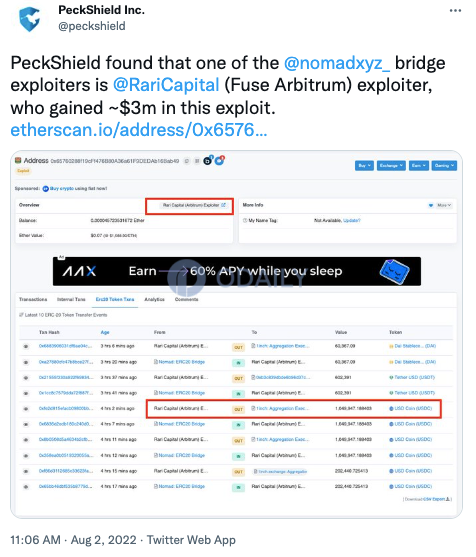476x557 pixels.
Task: Click the @nomadxyz_ mention link
Action: coord(337,63)
